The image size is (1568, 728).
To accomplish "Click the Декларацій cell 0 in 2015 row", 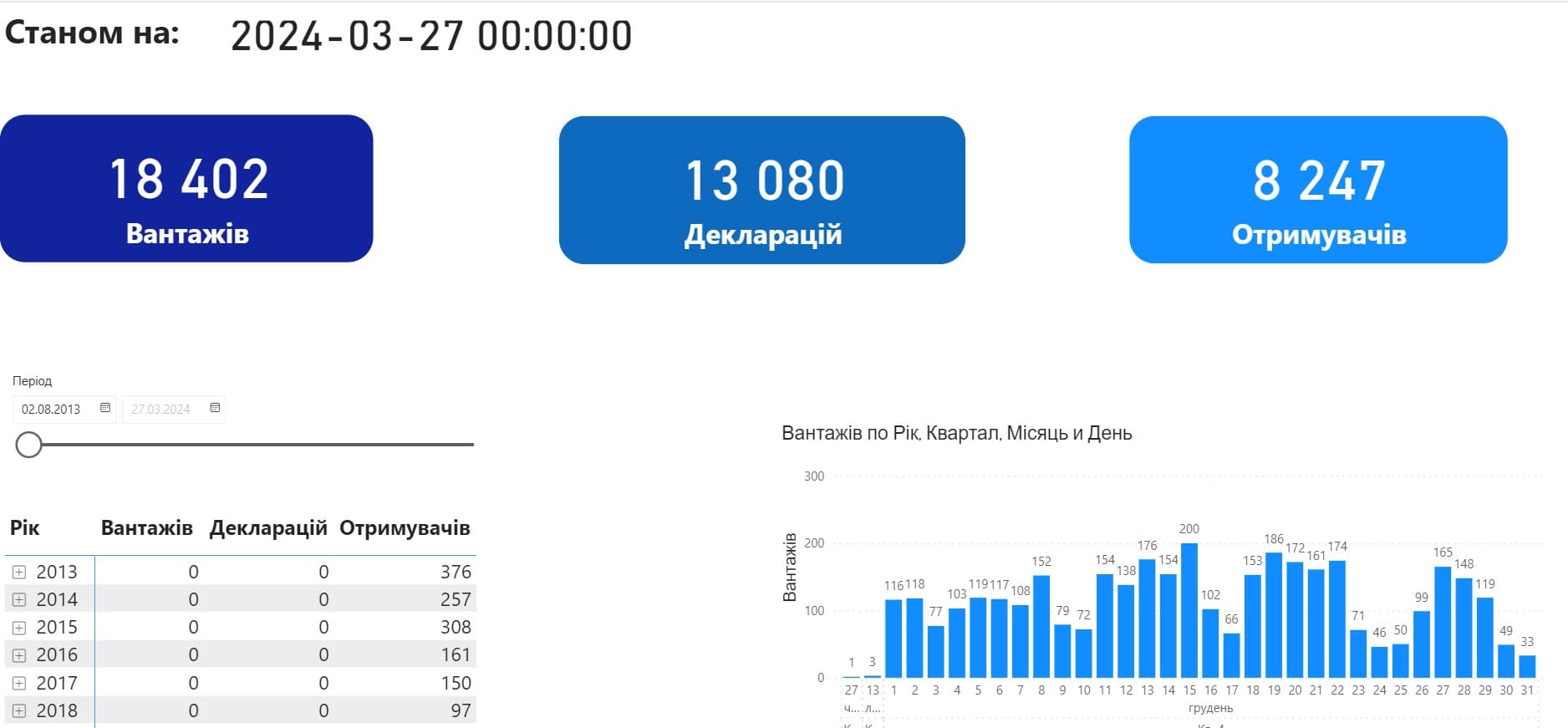I will [323, 628].
